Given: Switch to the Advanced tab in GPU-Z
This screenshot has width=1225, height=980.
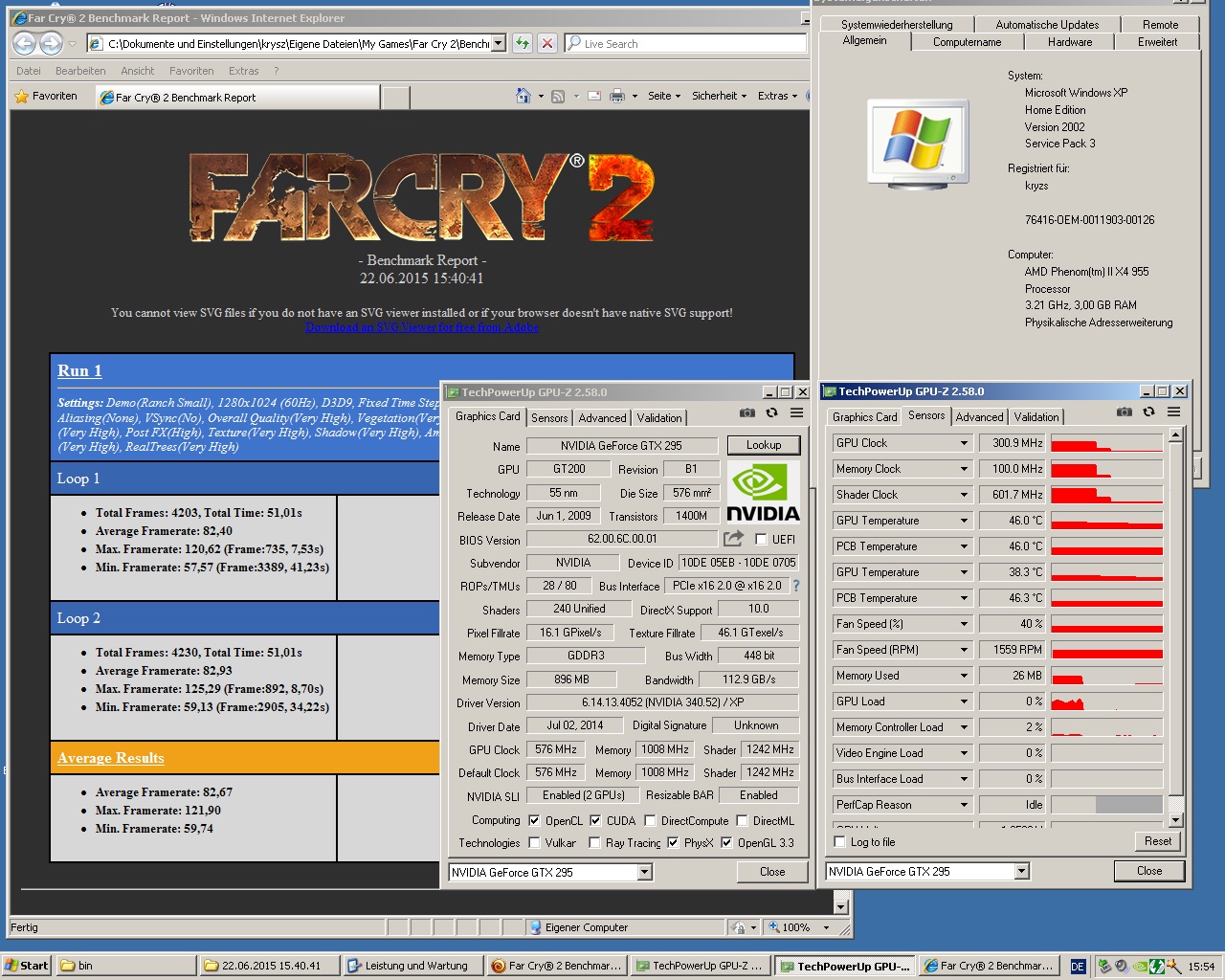Looking at the screenshot, I should point(602,417).
